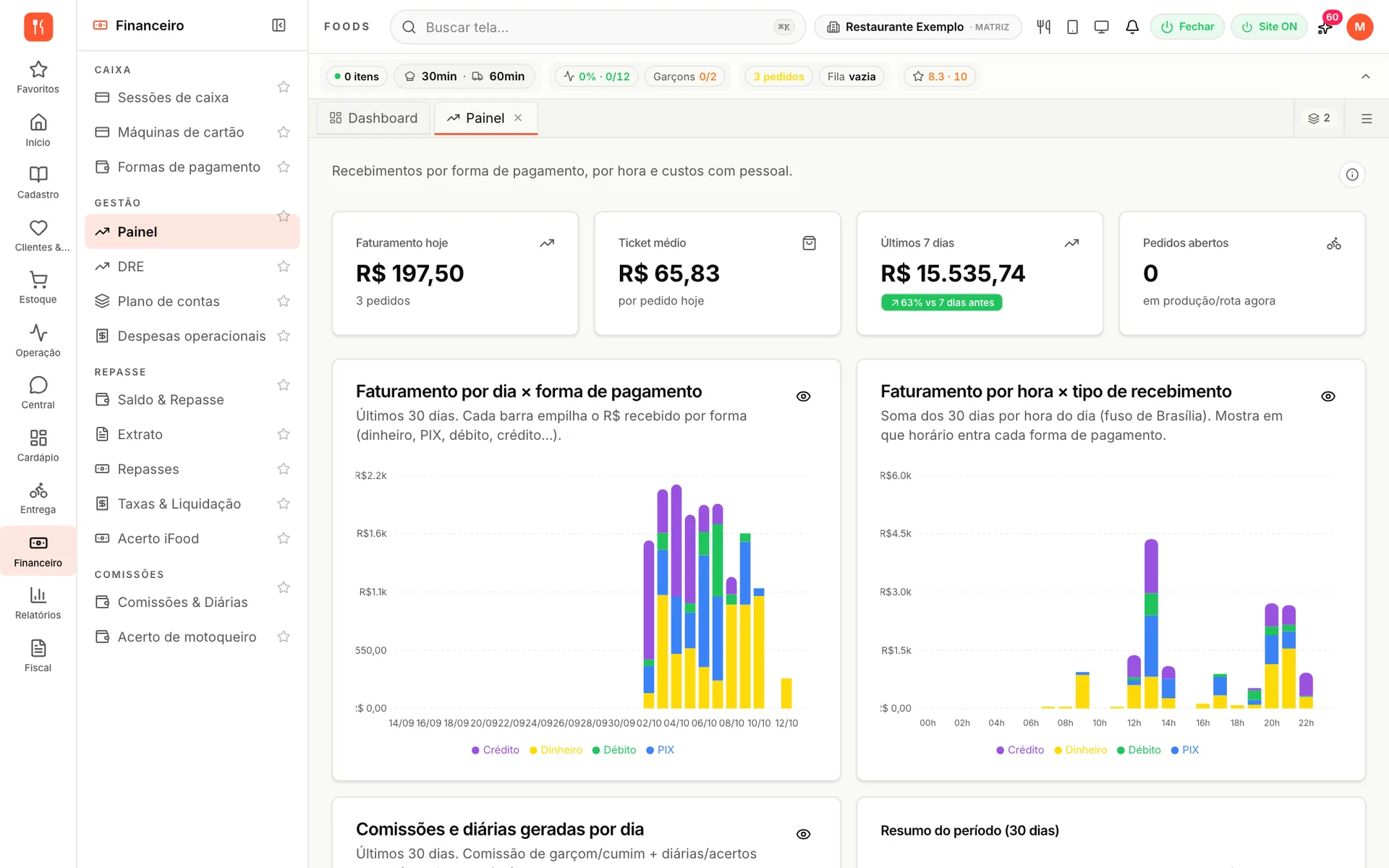This screenshot has height=868, width=1389.
Task: Collapse the status bar with chevron
Action: pyautogui.click(x=1365, y=76)
